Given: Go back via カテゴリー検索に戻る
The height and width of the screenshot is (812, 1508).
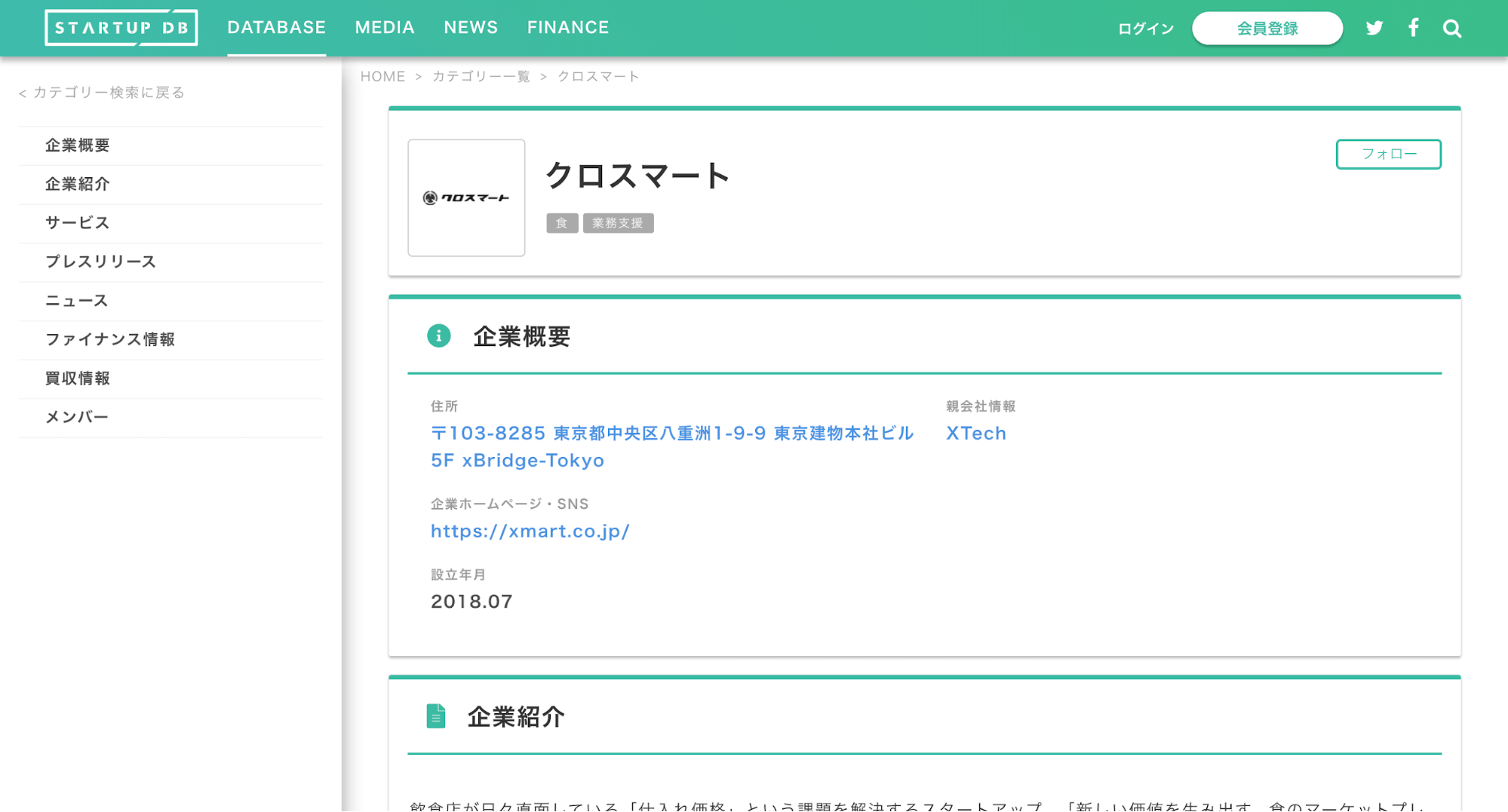Looking at the screenshot, I should [102, 92].
